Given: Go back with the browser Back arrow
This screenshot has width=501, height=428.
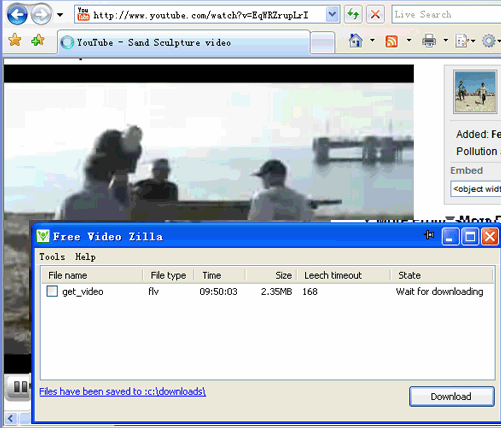Looking at the screenshot, I should pyautogui.click(x=17, y=15).
